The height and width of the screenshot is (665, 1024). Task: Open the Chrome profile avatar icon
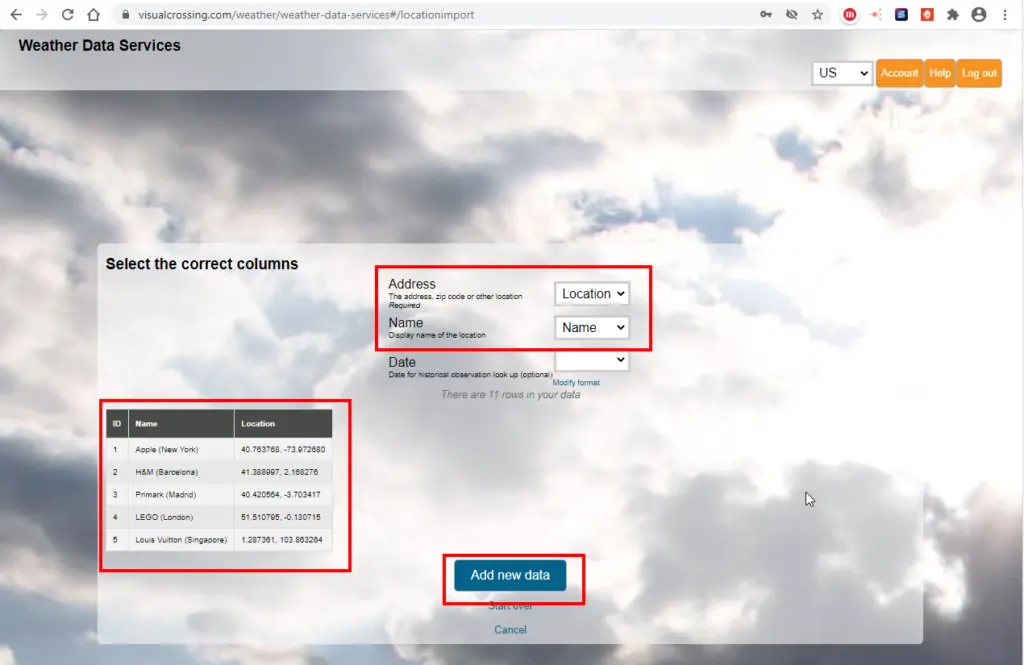point(978,15)
